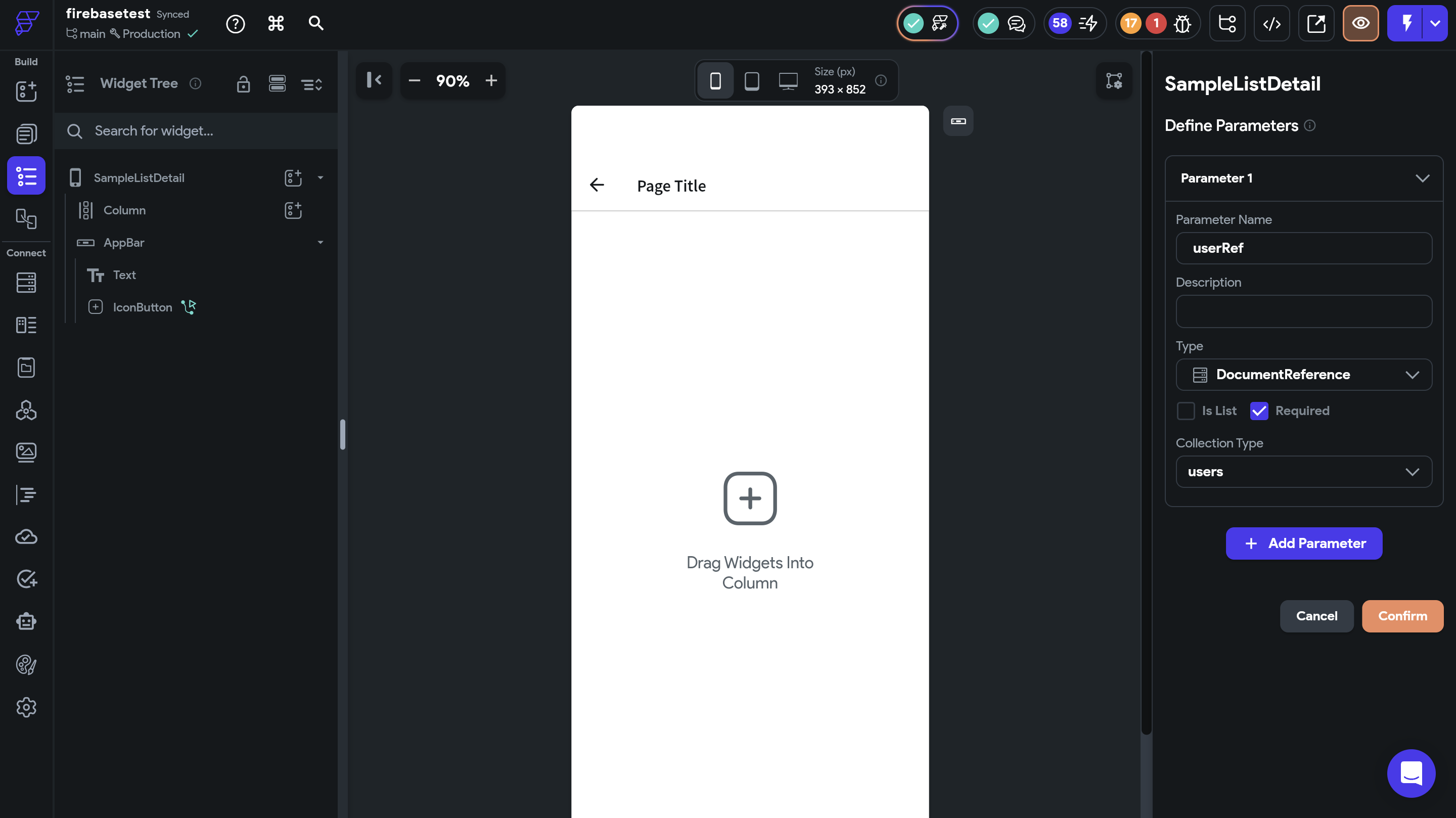1456x818 pixels.
Task: Click the debug bug icon in toolbar
Action: 1182,23
